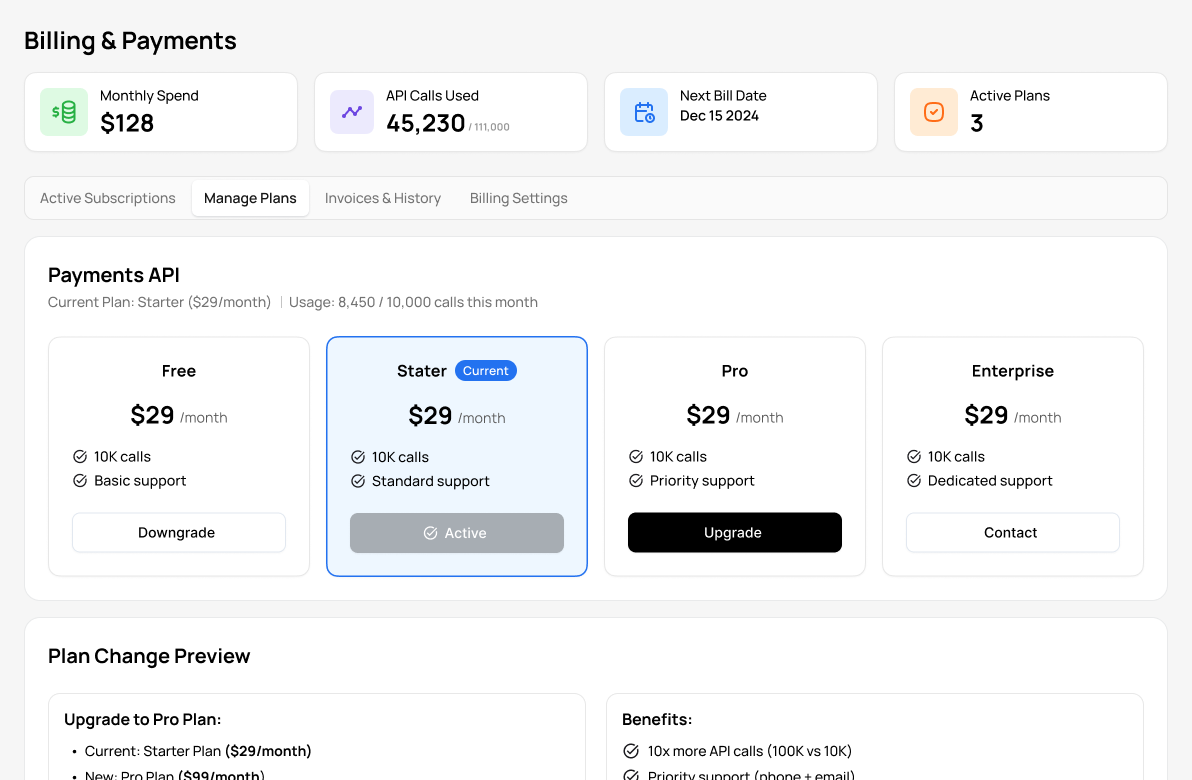This screenshot has height=780, width=1192.
Task: Click Current: Starter Plan ($29/month) bullet
Action: coord(198,751)
